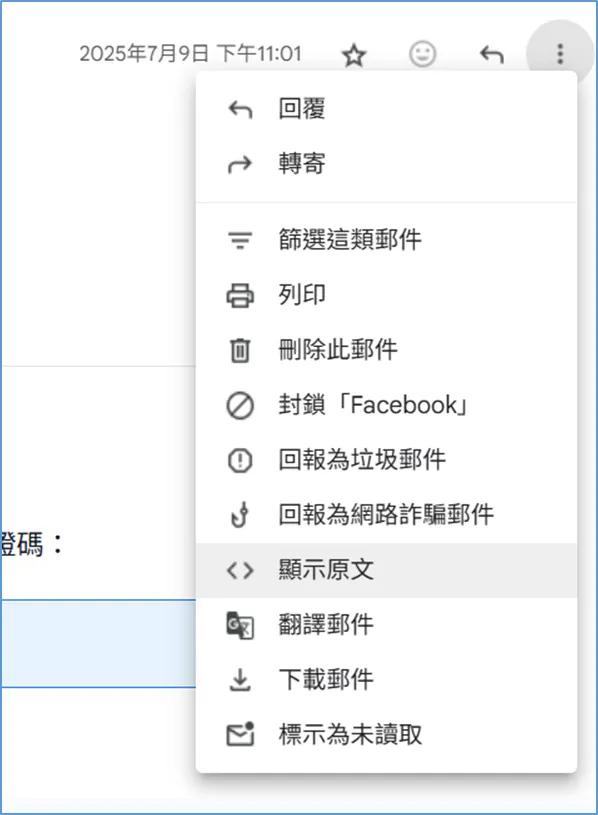Click the reply arrow icon beside the star

pyautogui.click(x=490, y=55)
